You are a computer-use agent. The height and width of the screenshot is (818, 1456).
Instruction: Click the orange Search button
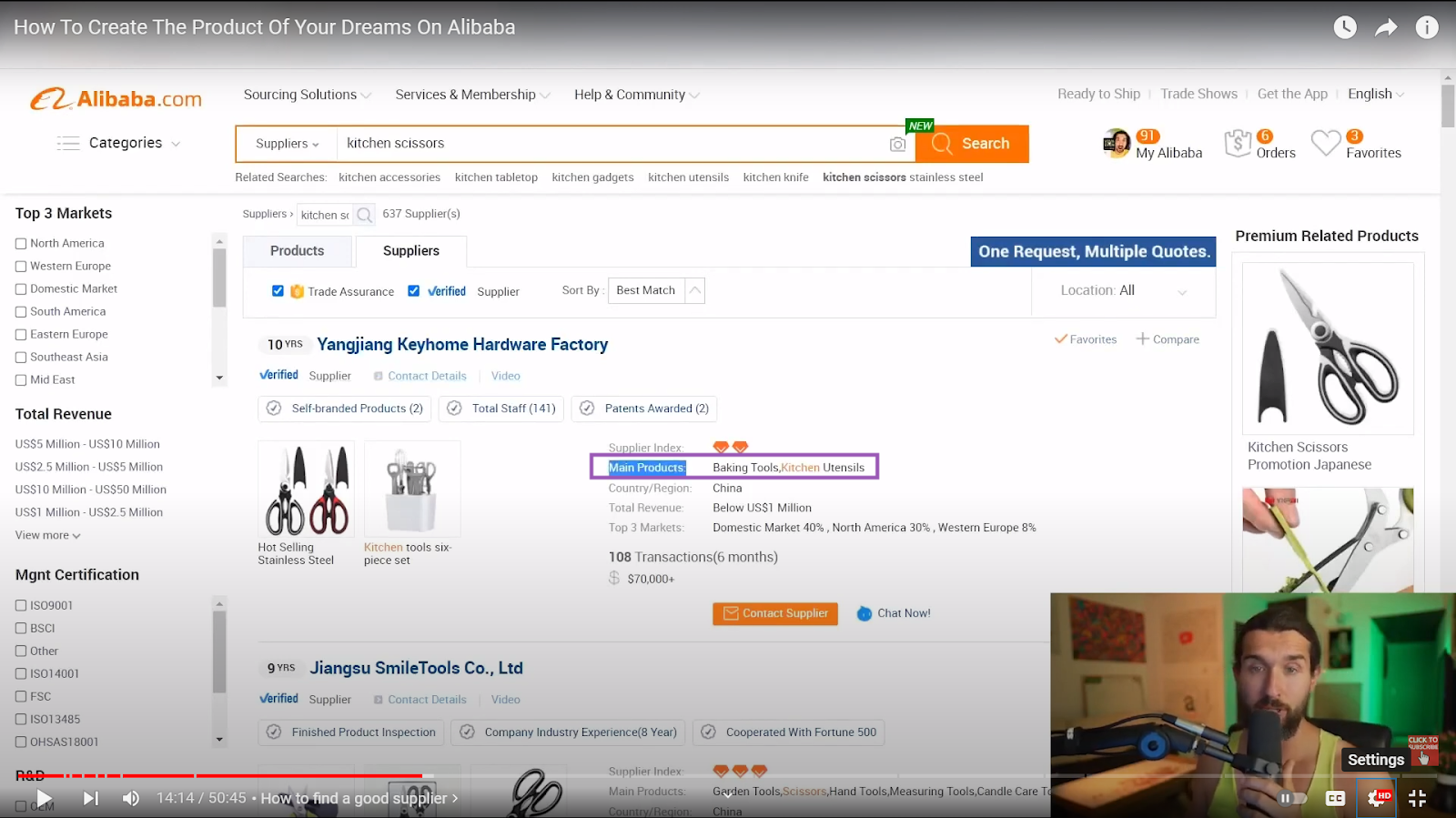pyautogui.click(x=973, y=144)
